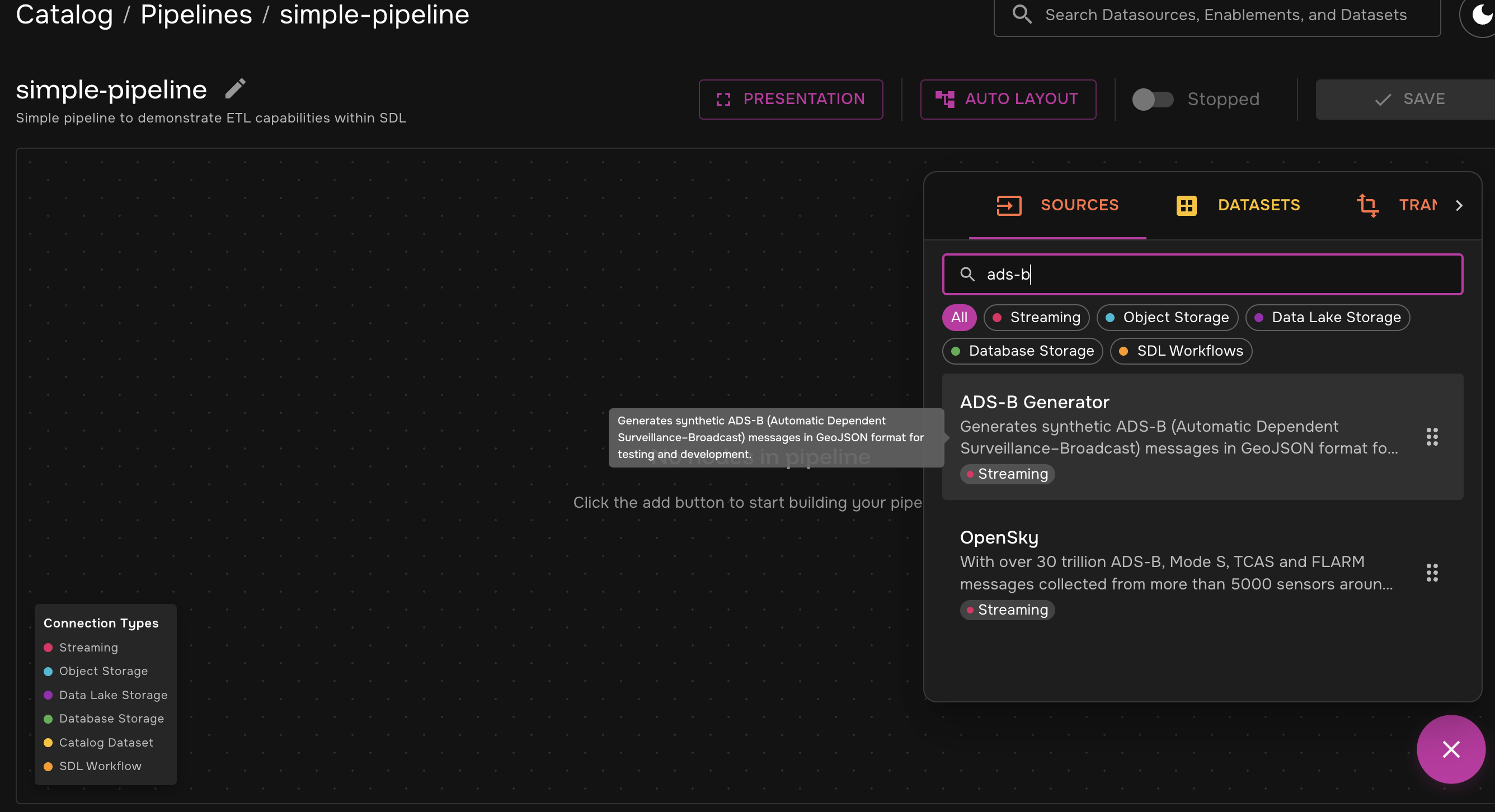Filter sources by Database Storage chip
Viewport: 1495px width, 812px height.
[1022, 351]
